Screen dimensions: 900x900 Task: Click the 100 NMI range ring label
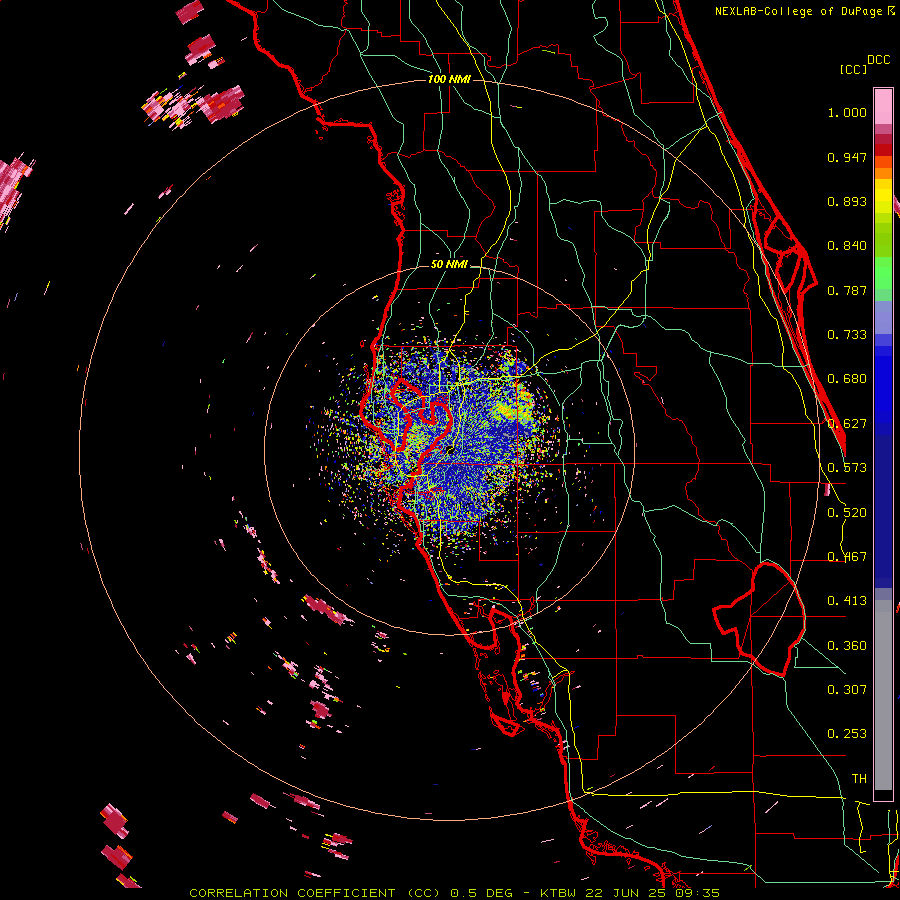tap(449, 79)
